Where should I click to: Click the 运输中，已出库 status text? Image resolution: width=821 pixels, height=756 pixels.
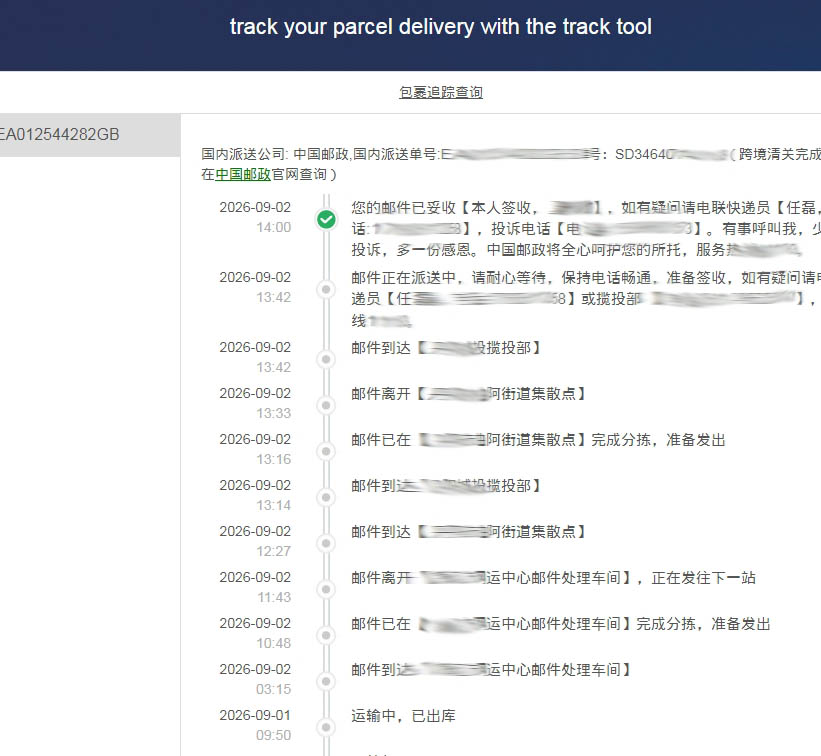pyautogui.click(x=403, y=716)
